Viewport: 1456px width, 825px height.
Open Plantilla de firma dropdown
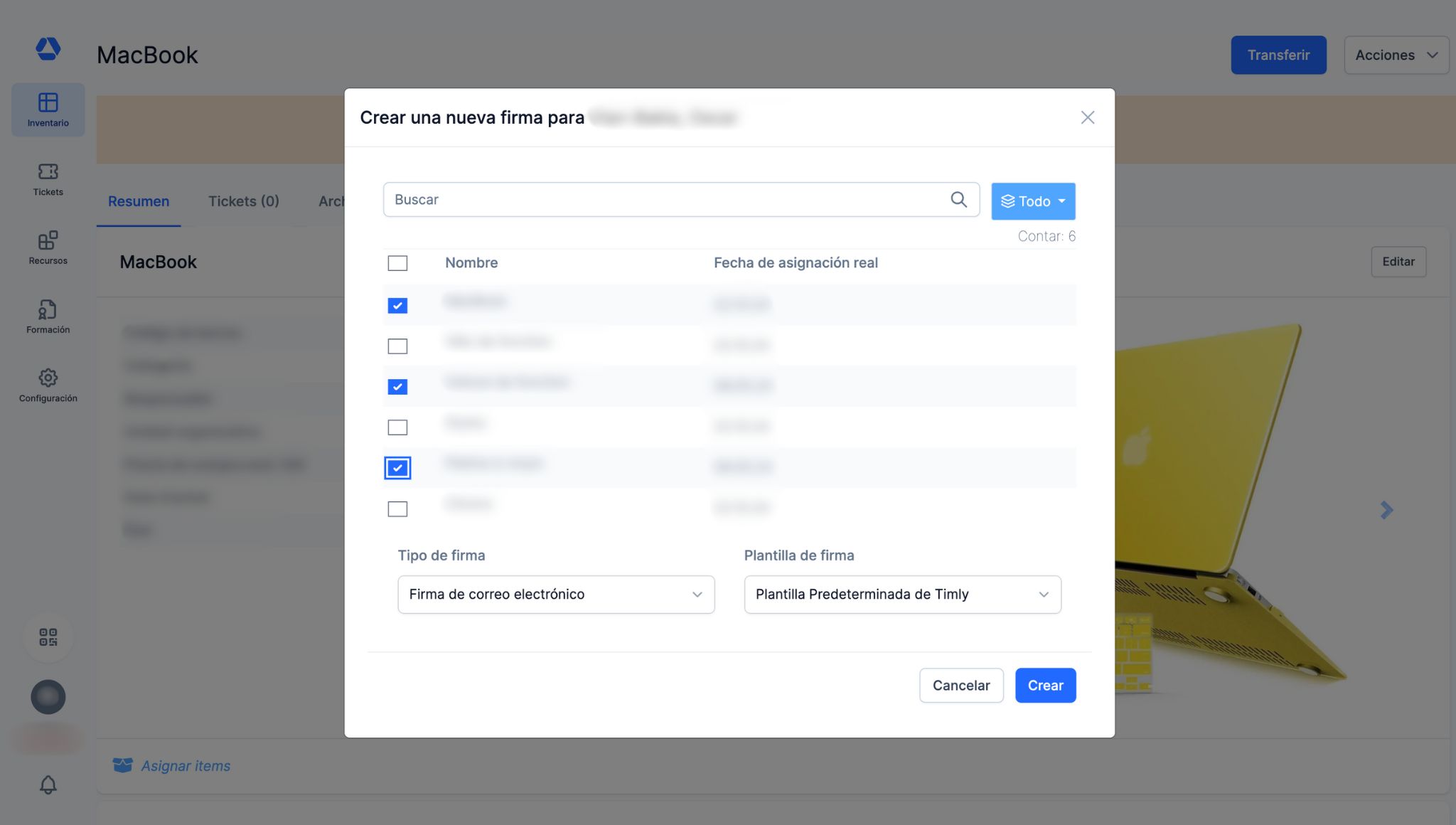(x=902, y=595)
